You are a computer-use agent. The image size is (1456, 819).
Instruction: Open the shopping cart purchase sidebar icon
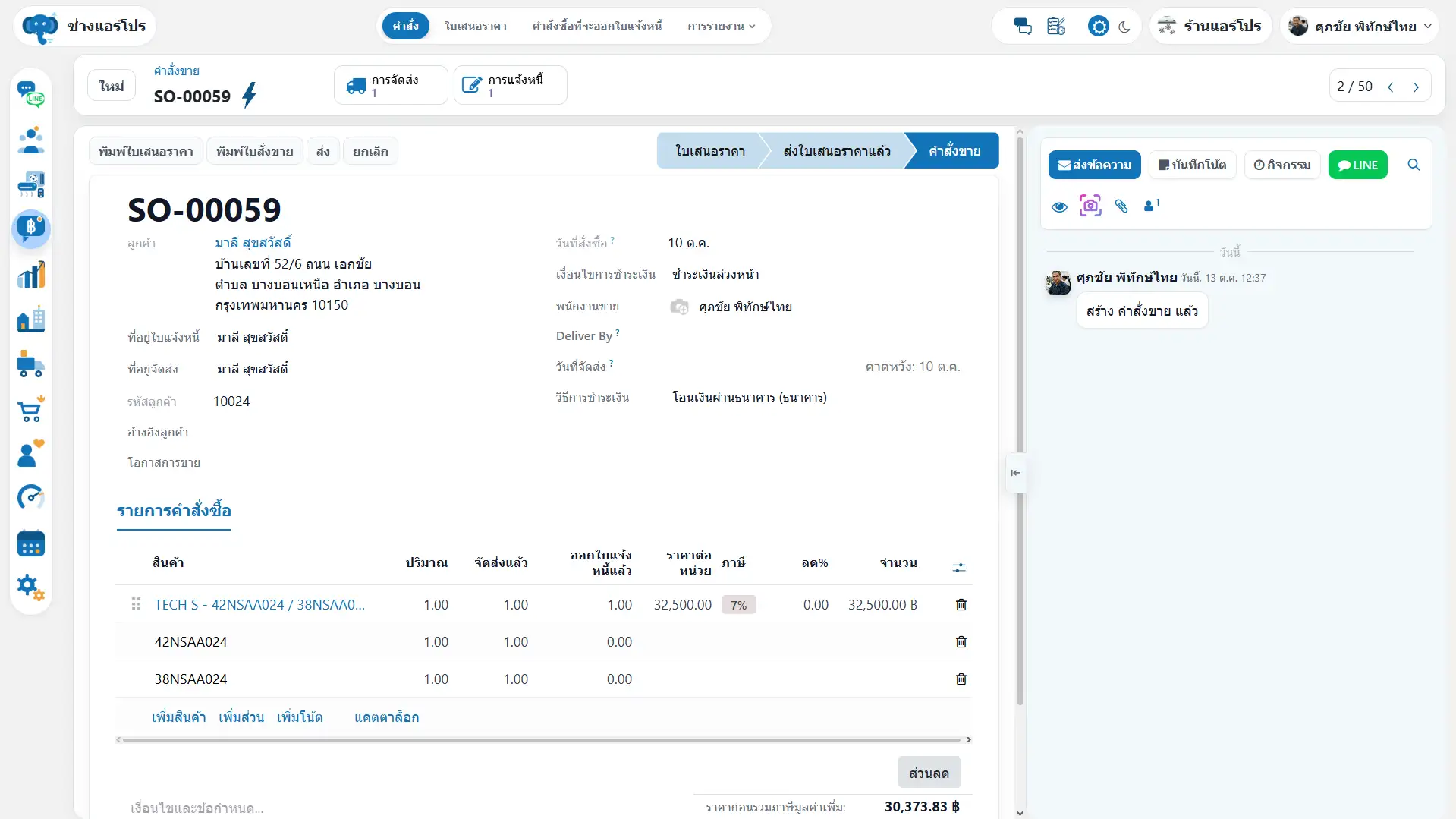(30, 409)
